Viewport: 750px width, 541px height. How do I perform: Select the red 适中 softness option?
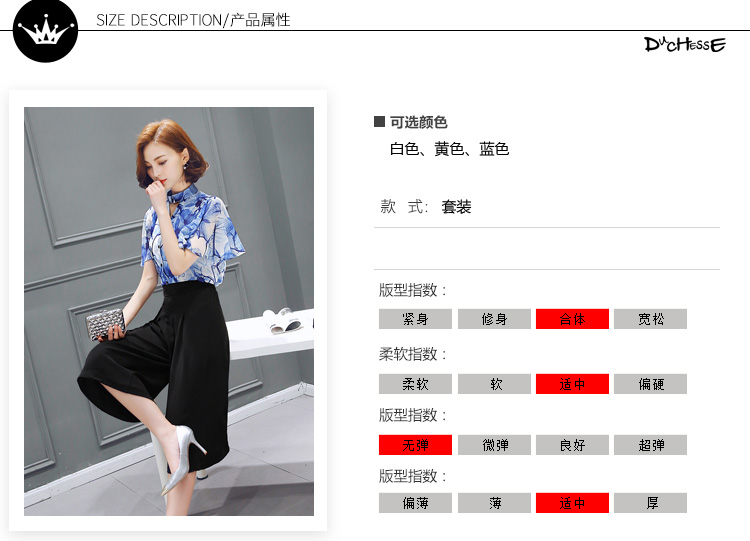(x=573, y=384)
